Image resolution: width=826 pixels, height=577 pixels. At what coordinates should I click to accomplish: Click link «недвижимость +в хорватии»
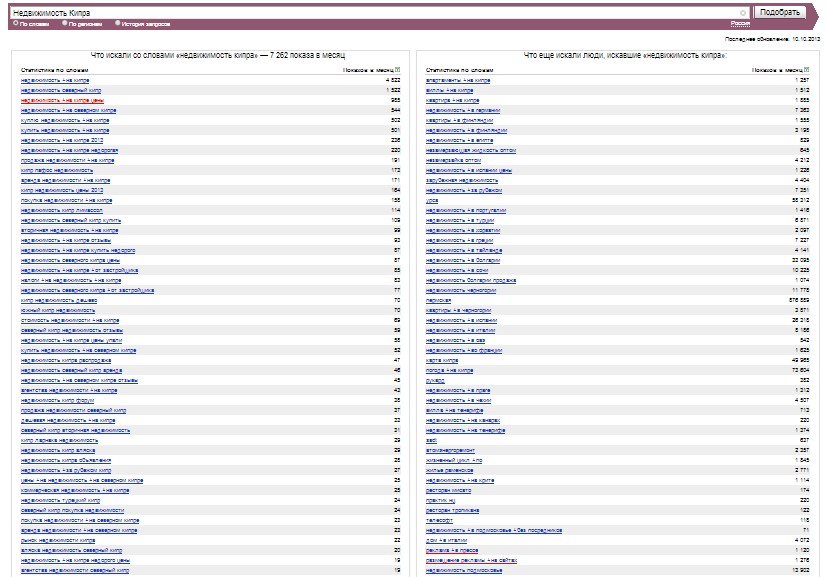463,231
